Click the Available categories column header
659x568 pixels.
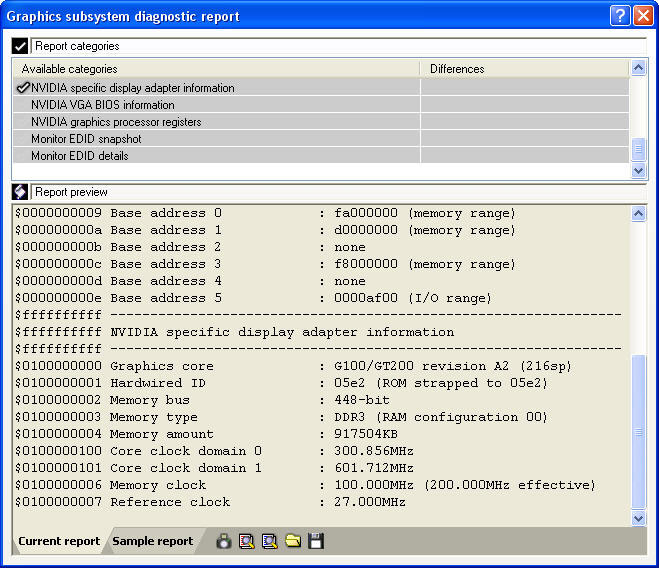[x=216, y=69]
